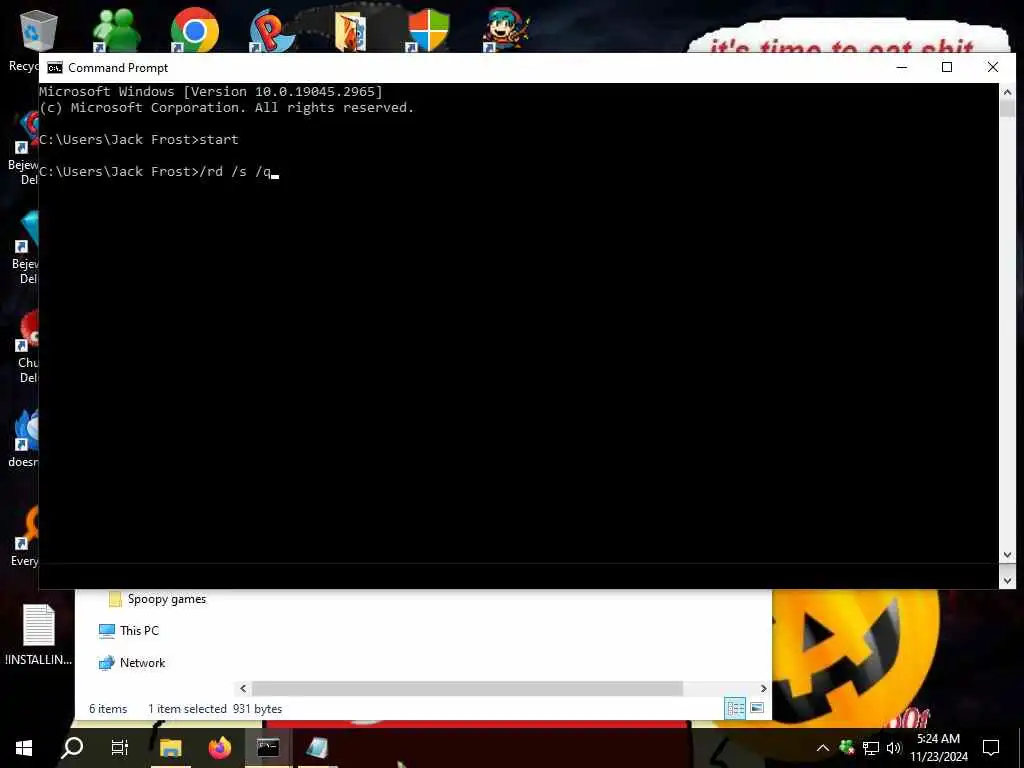Click the green tray application icon
1024x768 pixels.
click(846, 747)
